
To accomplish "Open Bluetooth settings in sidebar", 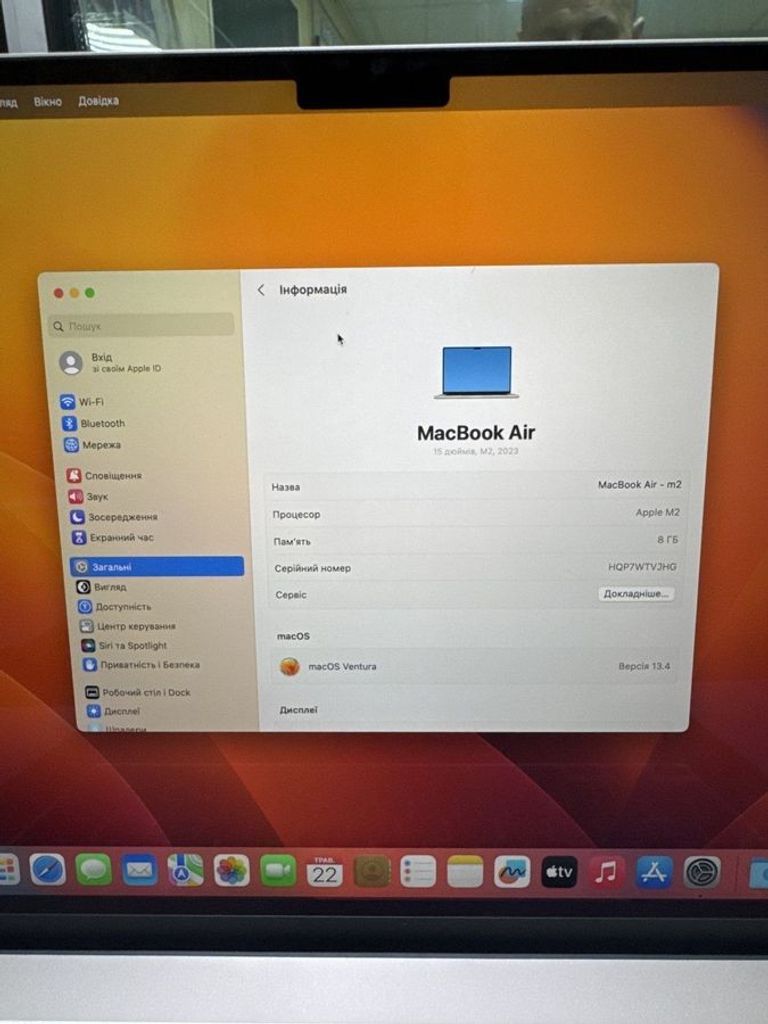I will click(93, 423).
